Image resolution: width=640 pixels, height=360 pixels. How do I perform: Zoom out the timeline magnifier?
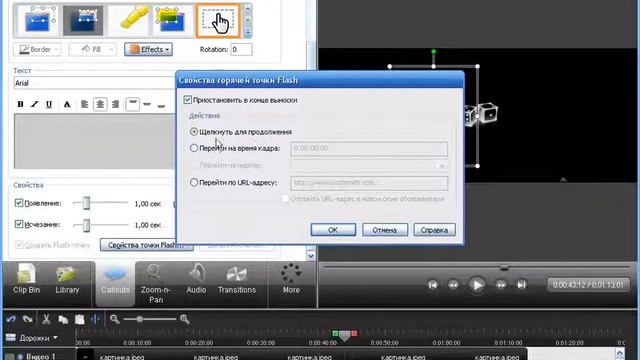115,319
